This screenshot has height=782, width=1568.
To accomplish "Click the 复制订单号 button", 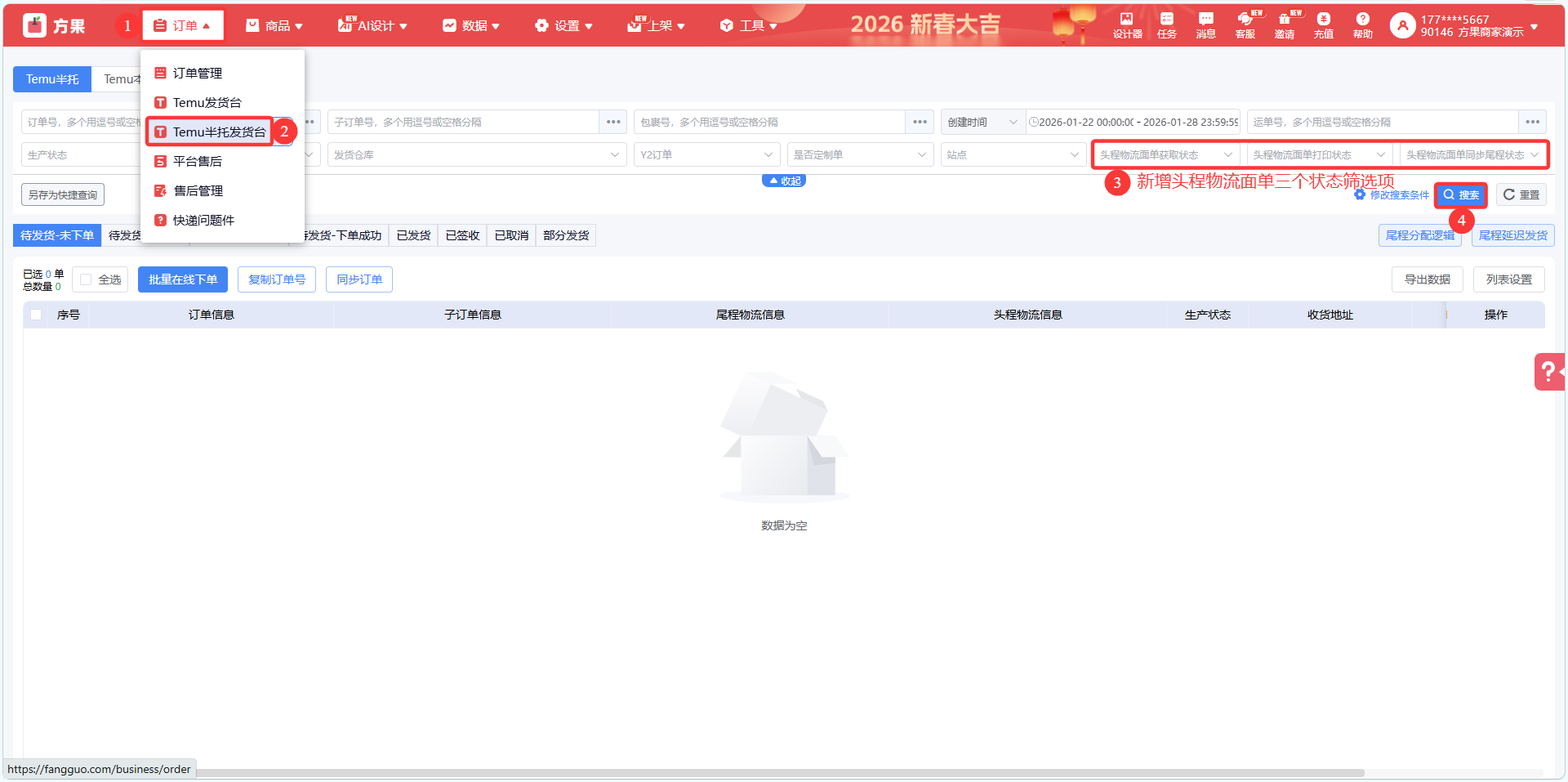I will tap(277, 279).
